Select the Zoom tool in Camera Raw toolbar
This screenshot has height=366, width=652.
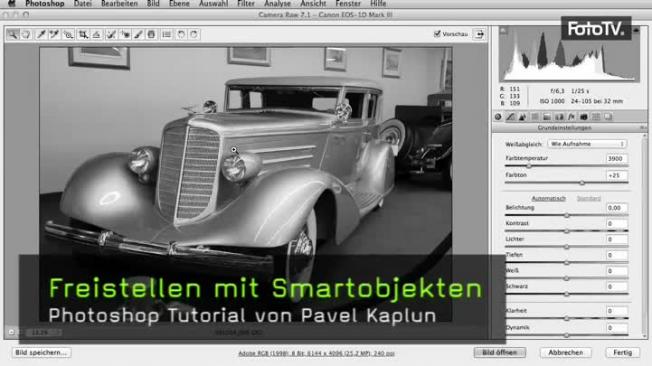[13, 34]
